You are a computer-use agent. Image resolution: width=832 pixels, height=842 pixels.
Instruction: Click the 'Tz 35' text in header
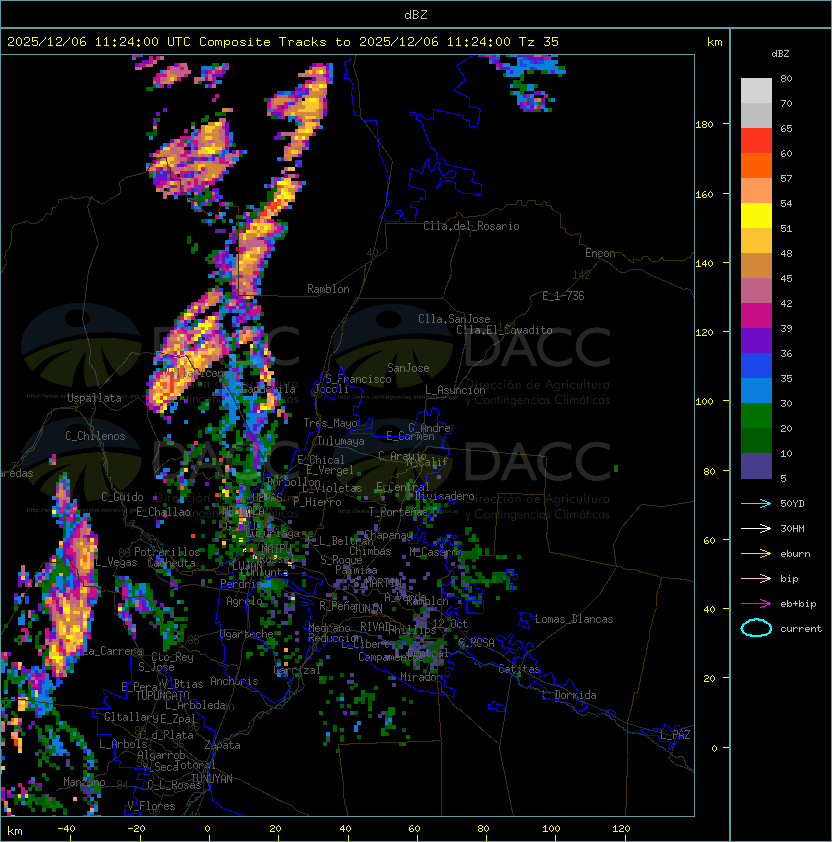tap(538, 42)
